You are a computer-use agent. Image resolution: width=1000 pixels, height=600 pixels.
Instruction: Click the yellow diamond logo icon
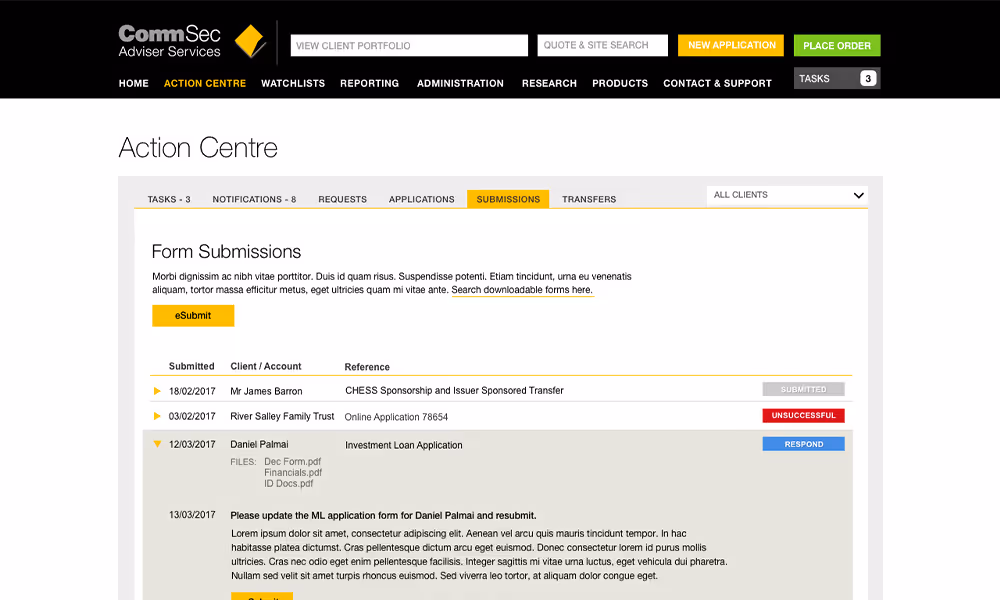[250, 41]
